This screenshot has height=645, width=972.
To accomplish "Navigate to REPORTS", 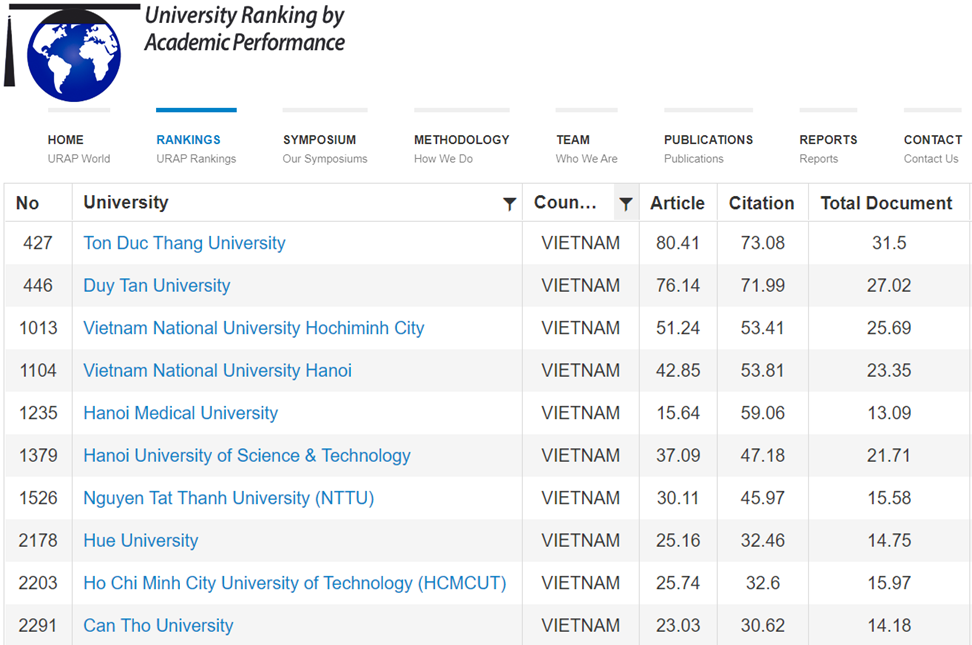I will tap(828, 140).
